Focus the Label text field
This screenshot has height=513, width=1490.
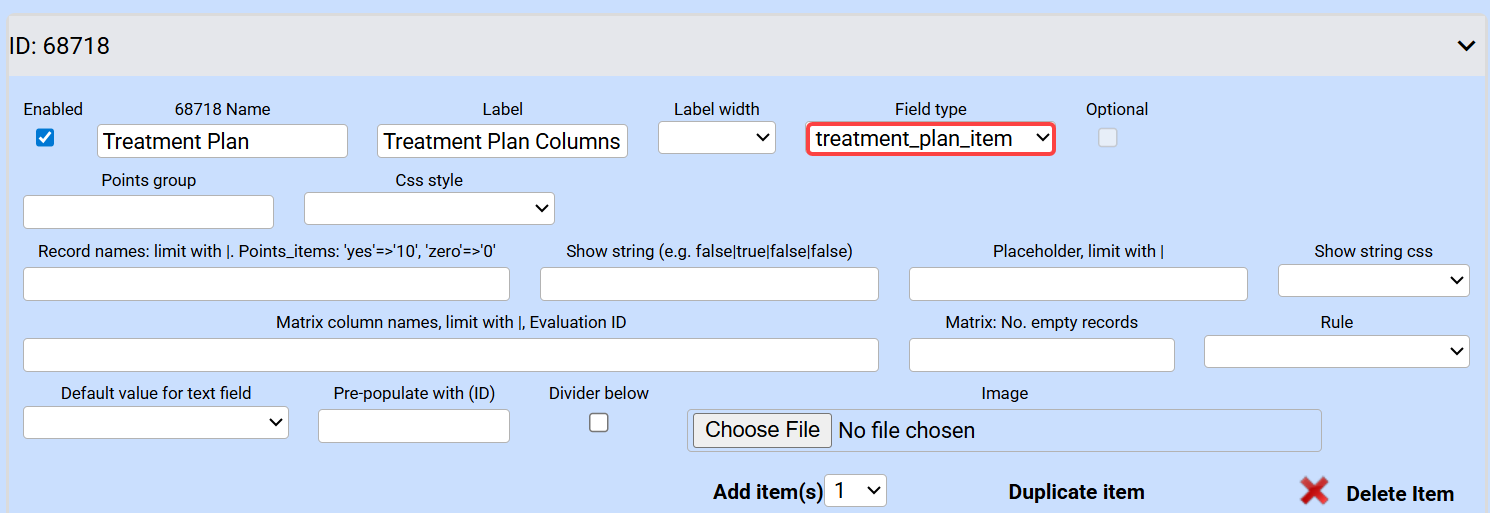point(502,141)
